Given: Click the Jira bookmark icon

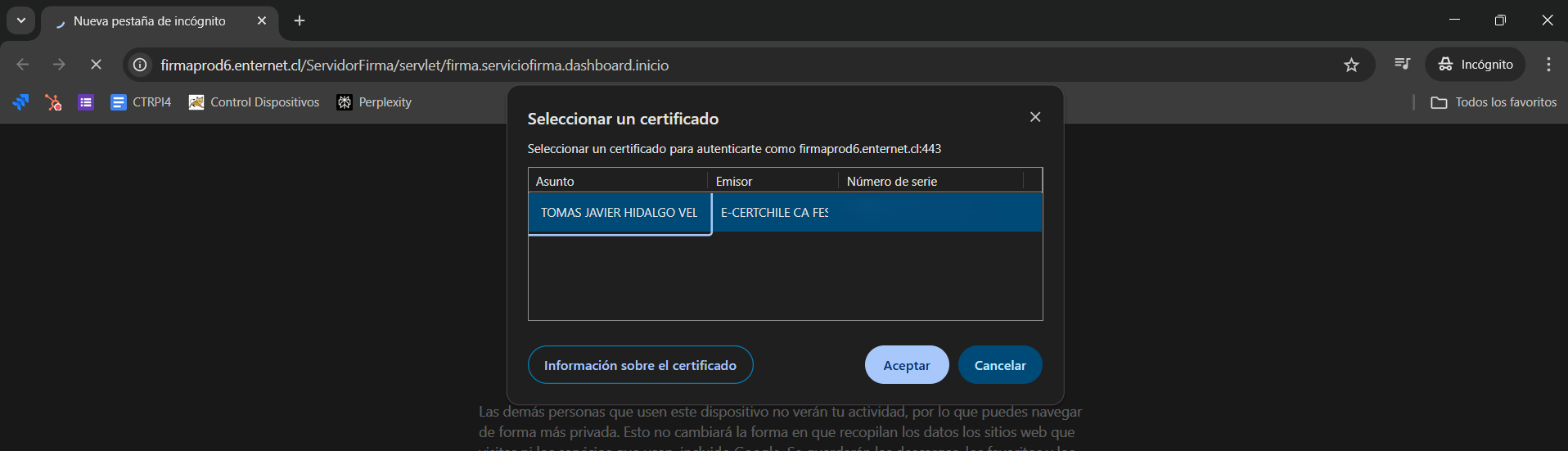Looking at the screenshot, I should pos(20,102).
